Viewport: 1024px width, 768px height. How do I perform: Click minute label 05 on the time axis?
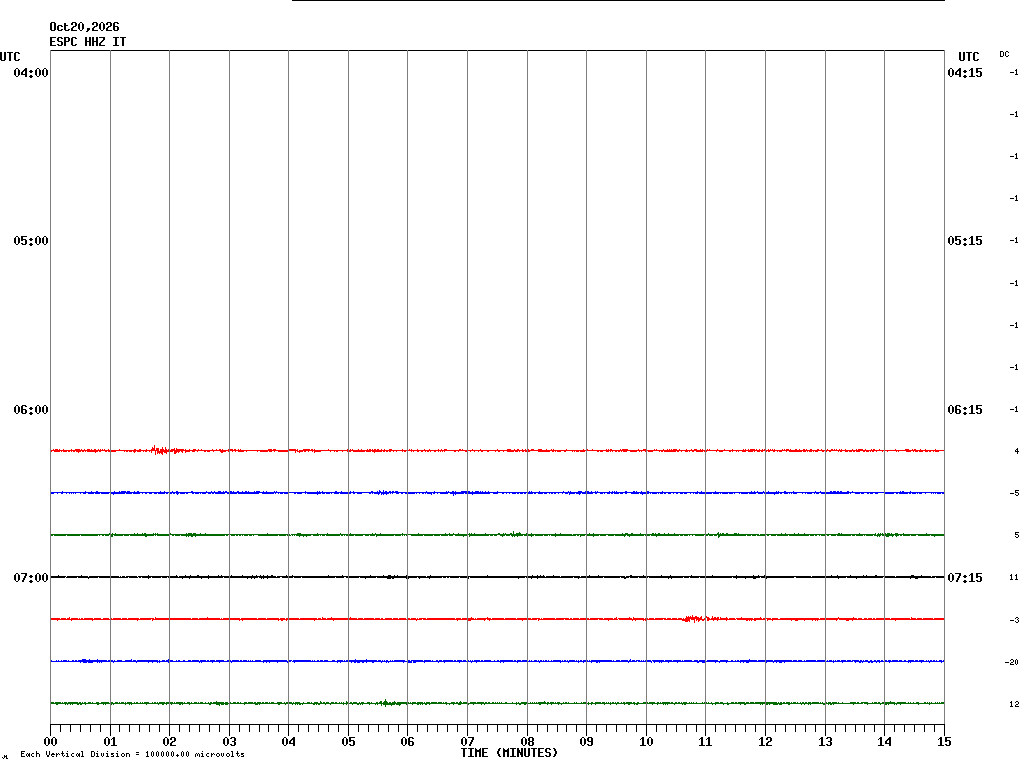point(349,742)
